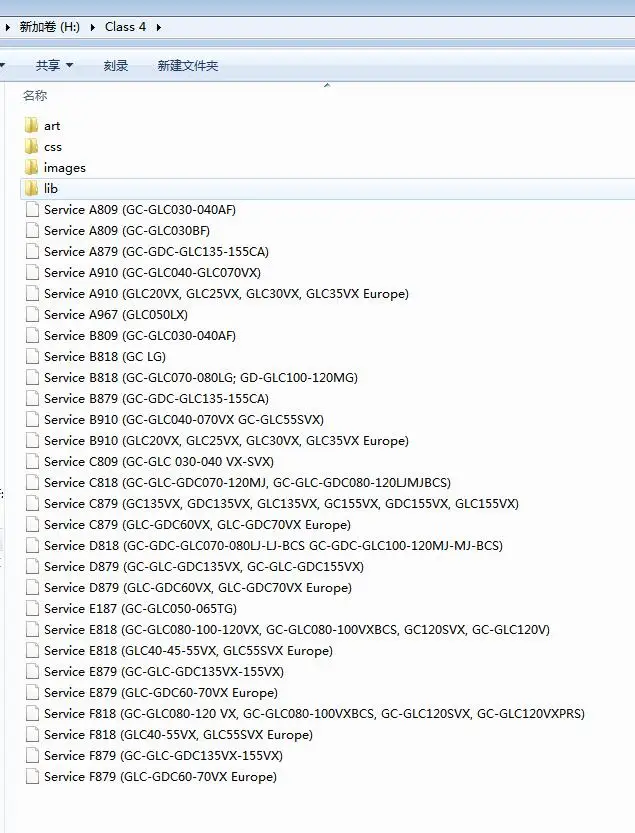Select Service B910 (GLC20VX, GLC25VX, GLC30VX, GLC35VX Europe)
Viewport: 635px width, 833px height.
226,440
